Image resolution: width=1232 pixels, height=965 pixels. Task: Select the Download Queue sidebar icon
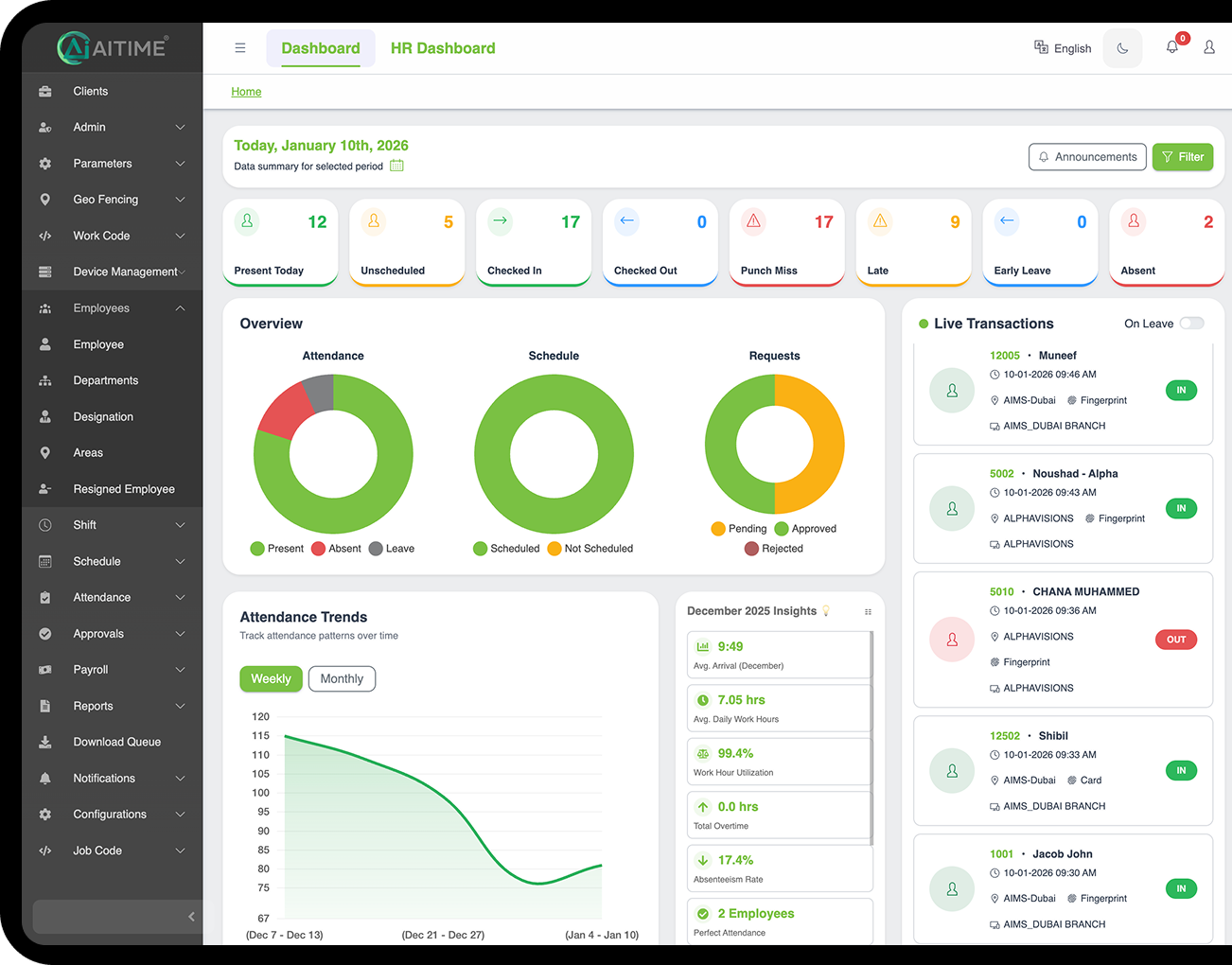tap(44, 742)
